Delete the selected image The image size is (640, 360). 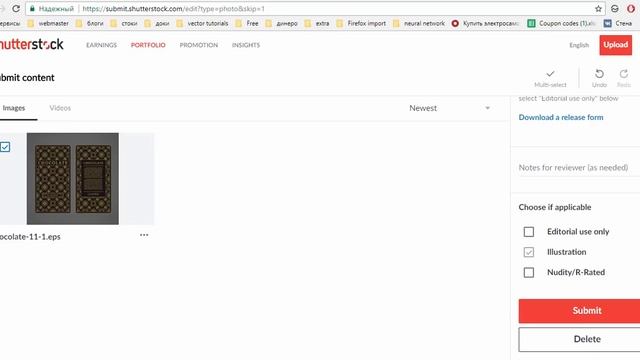[x=579, y=339]
